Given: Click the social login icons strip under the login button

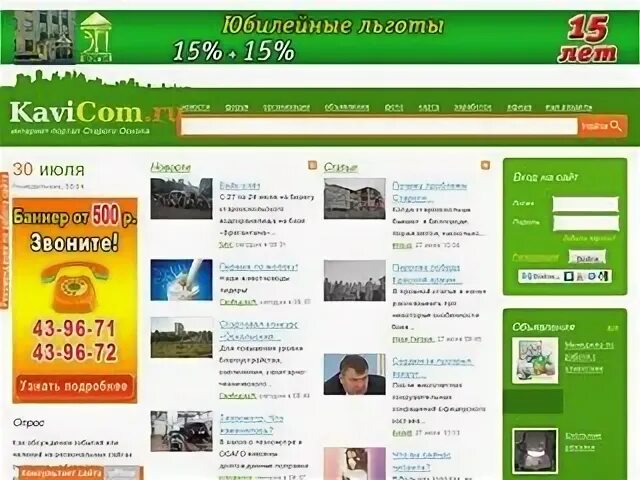Looking at the screenshot, I should pyautogui.click(x=565, y=276).
